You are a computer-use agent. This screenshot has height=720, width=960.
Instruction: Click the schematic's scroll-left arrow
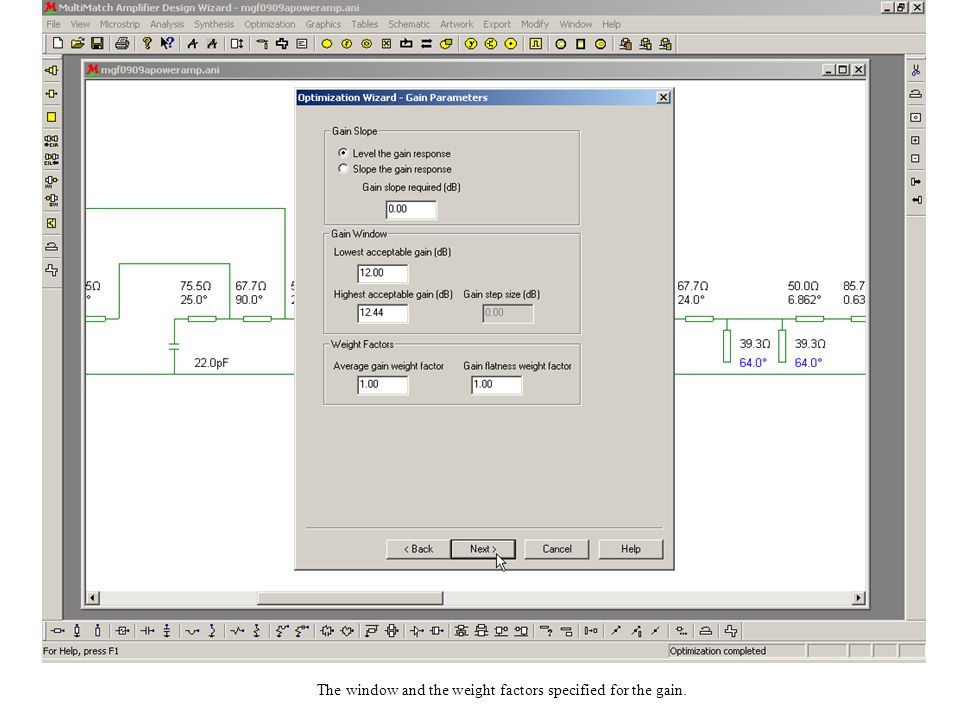[92, 598]
